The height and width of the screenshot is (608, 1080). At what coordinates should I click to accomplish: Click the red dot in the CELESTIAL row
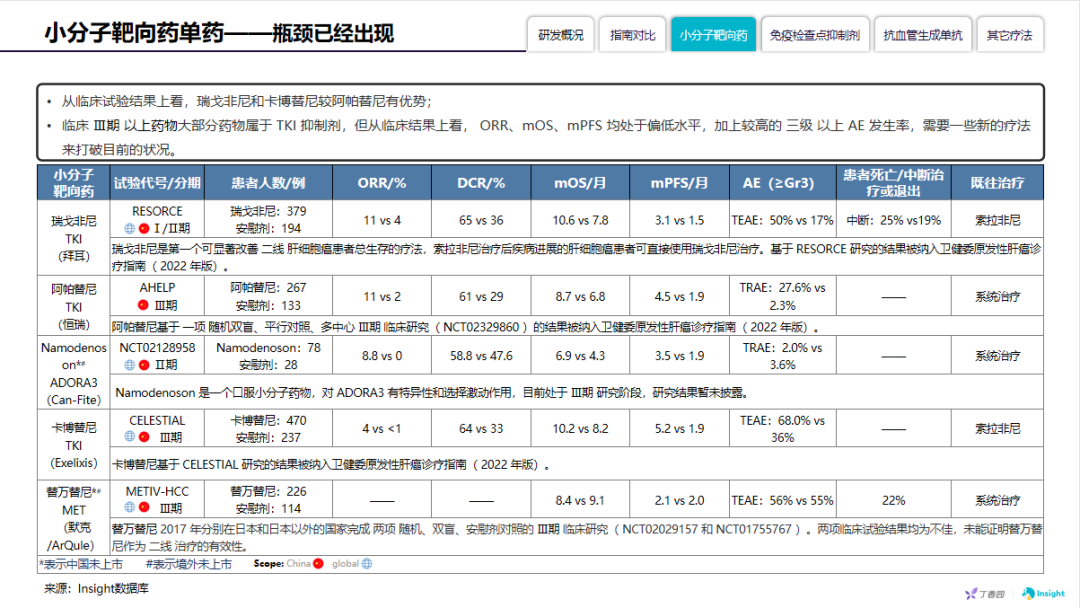(x=144, y=437)
